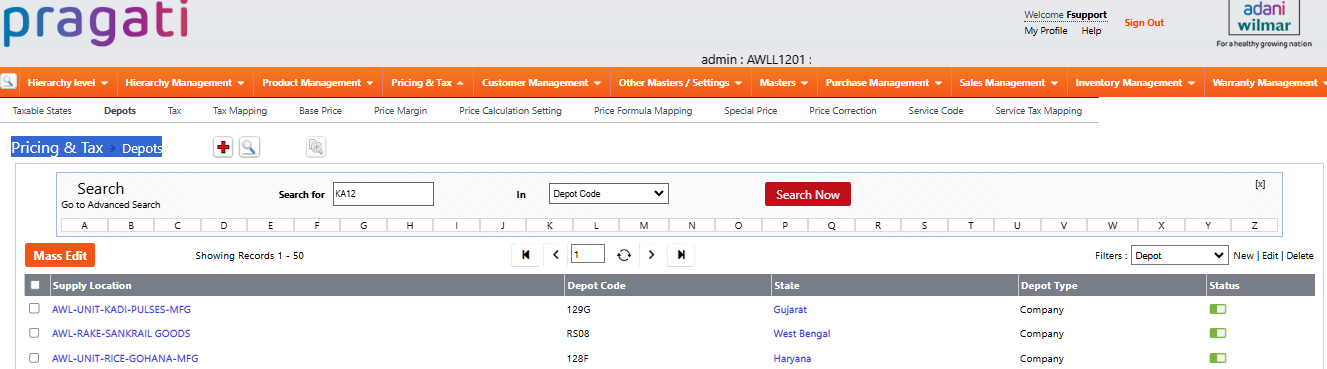The width and height of the screenshot is (1327, 369).
Task: Open the Service Tax Mapping tab
Action: click(x=1039, y=111)
